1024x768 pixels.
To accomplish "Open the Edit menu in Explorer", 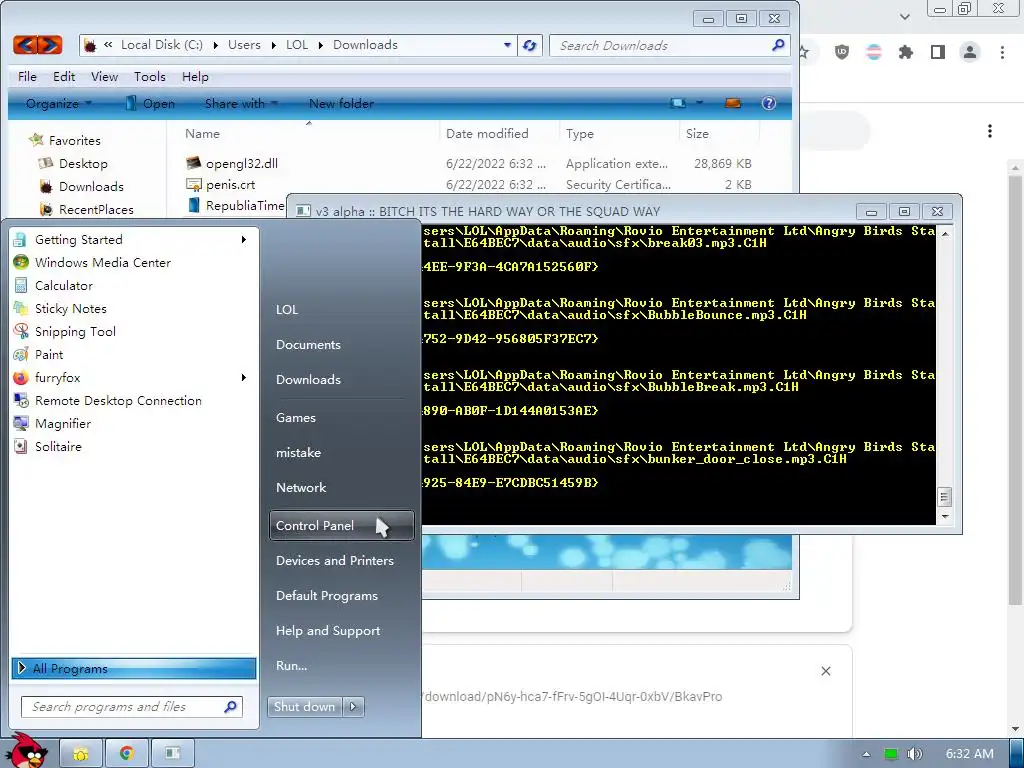I will point(64,76).
